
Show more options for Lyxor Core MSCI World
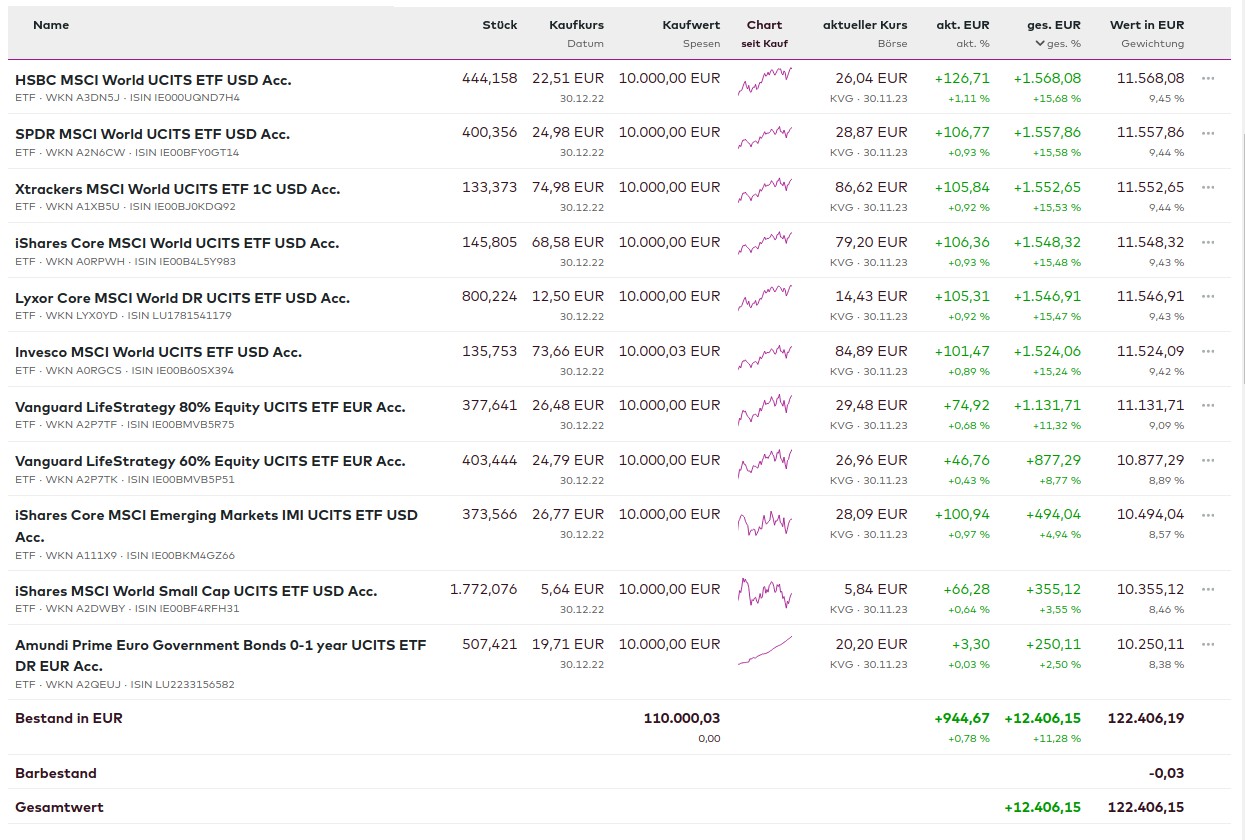[1208, 296]
